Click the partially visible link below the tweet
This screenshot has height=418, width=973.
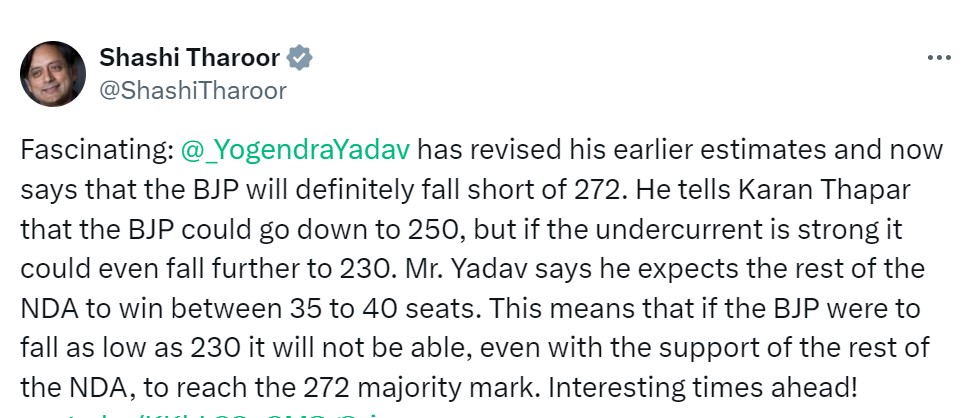click(x=200, y=414)
